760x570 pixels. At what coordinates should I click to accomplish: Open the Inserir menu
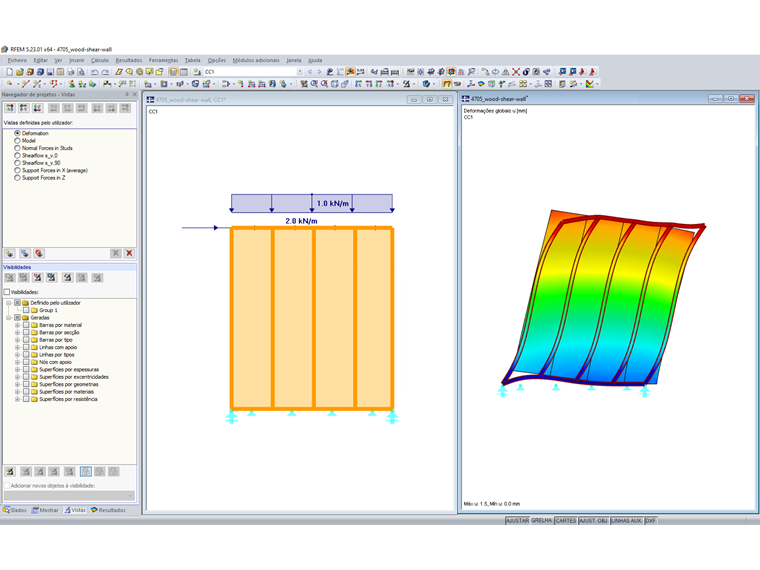pos(77,60)
